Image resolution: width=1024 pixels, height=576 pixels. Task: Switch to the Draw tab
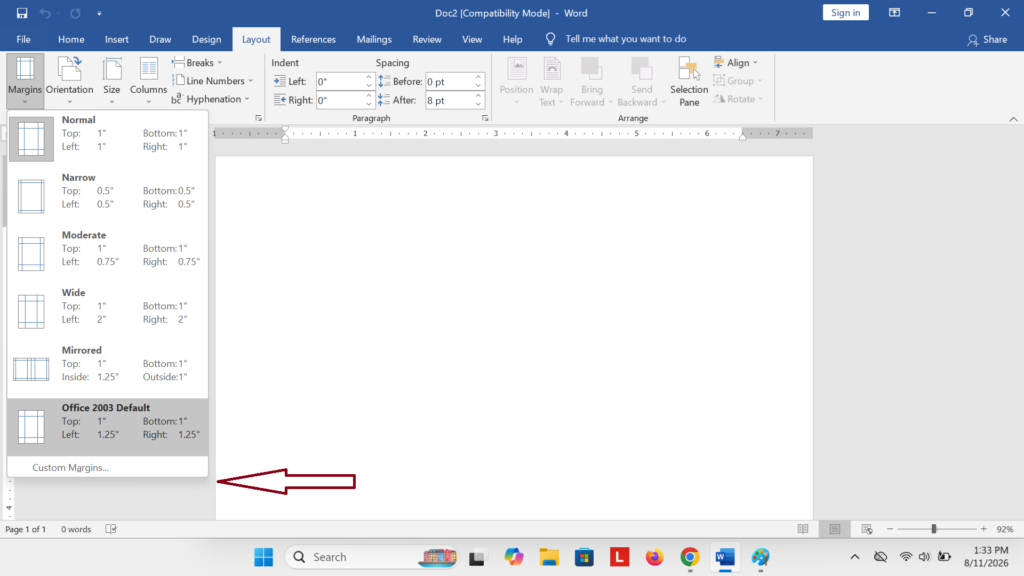tap(160, 39)
